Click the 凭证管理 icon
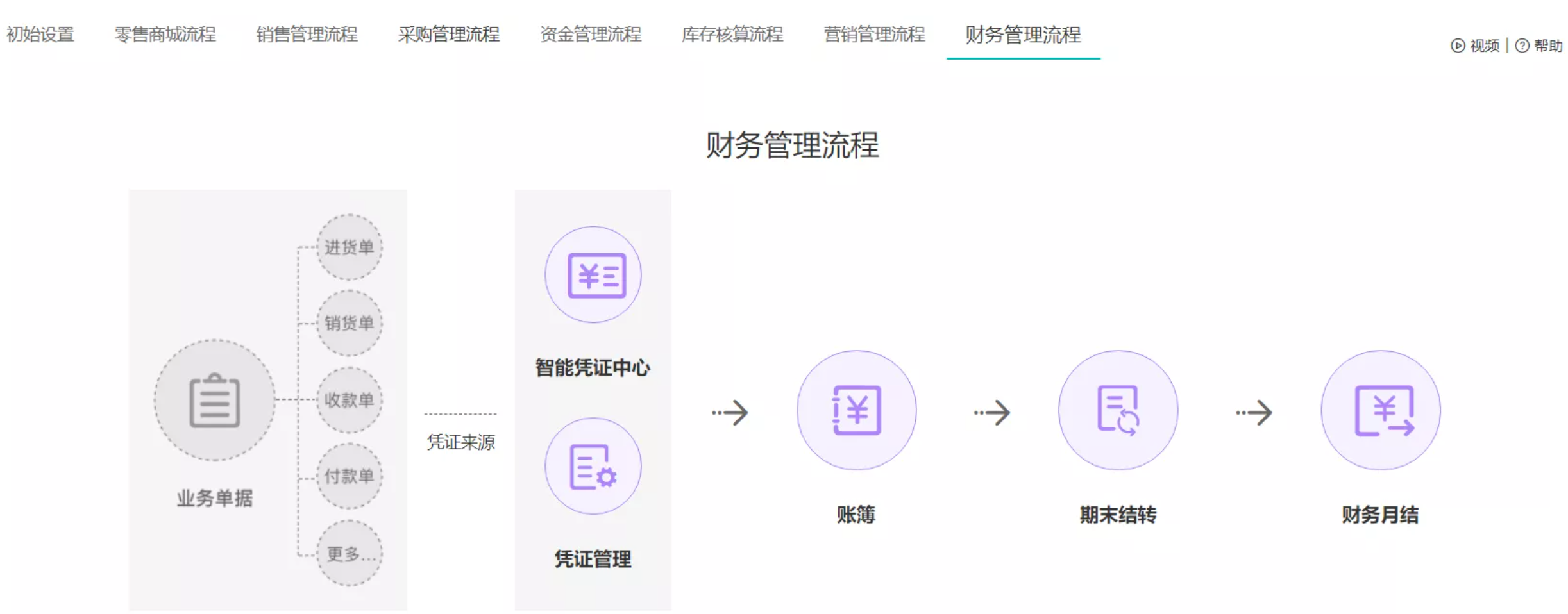This screenshot has height=614, width=1568. pos(593,467)
